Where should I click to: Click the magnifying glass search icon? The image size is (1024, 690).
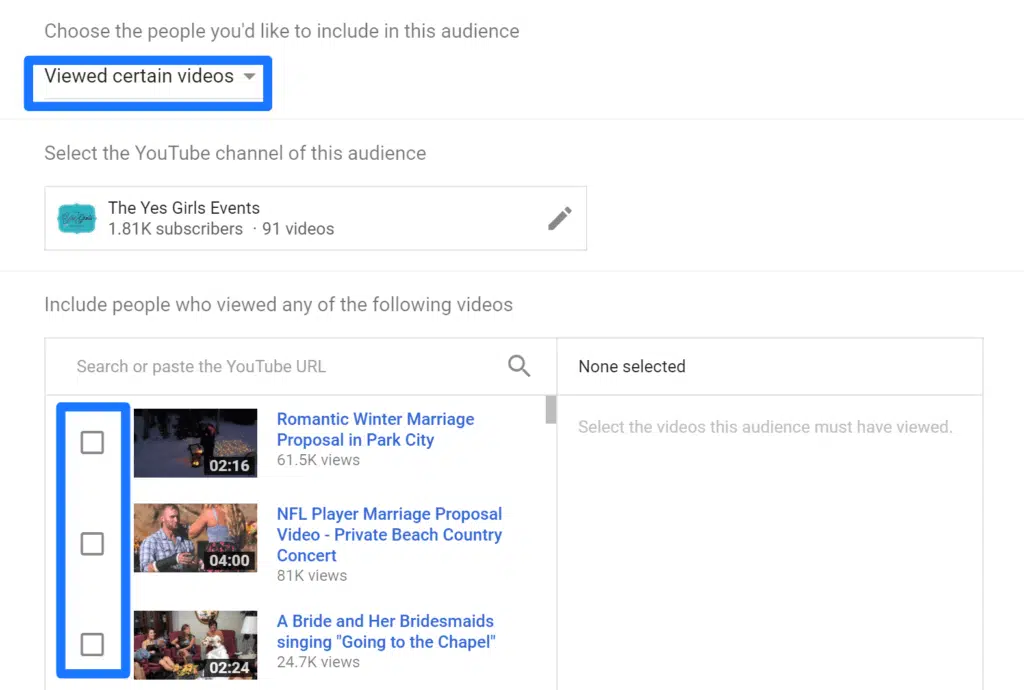(519, 366)
